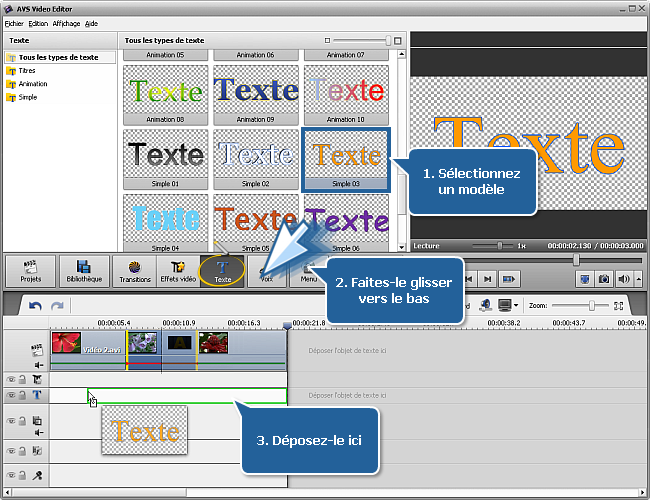Toggle the lock on the text track
The height and width of the screenshot is (500, 650).
click(22, 395)
